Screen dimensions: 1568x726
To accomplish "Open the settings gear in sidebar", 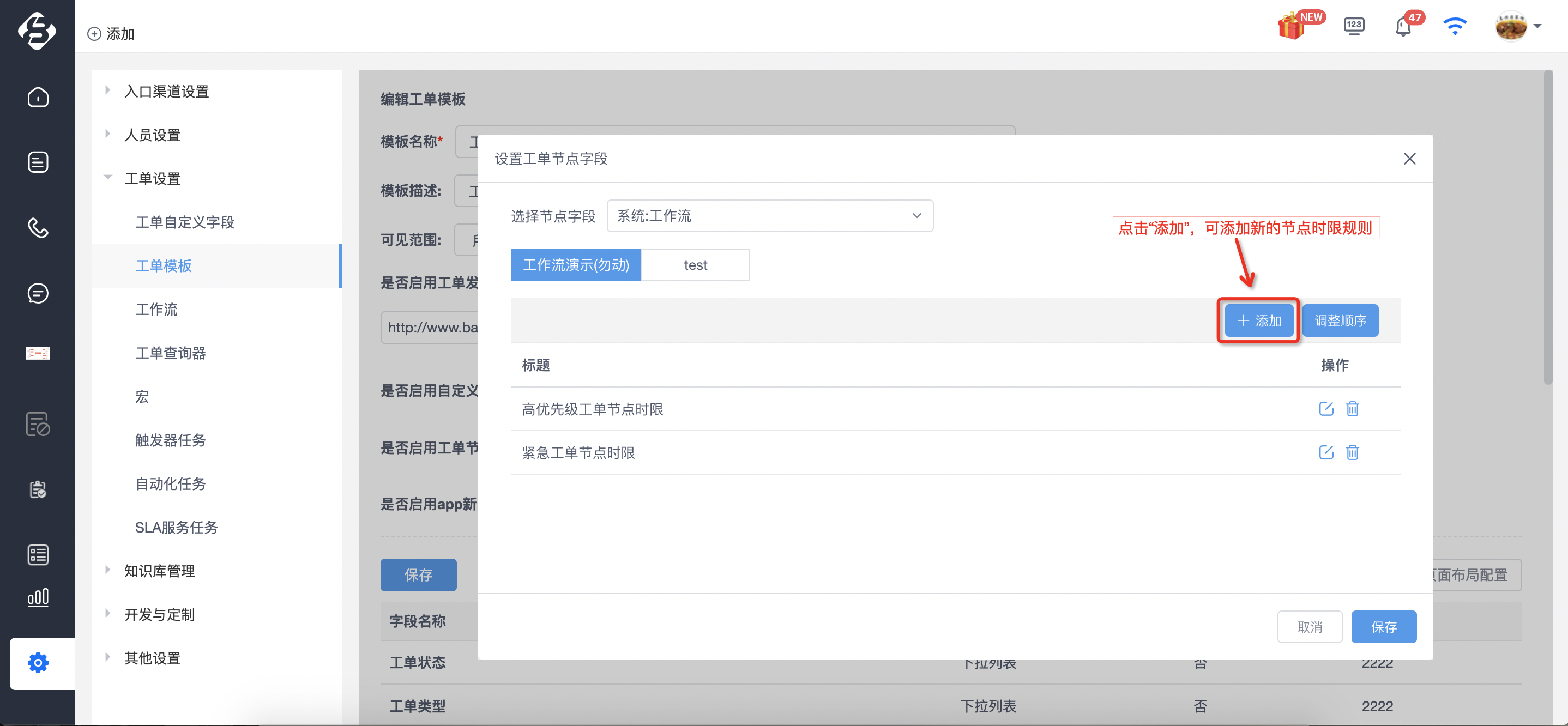I will click(x=38, y=663).
